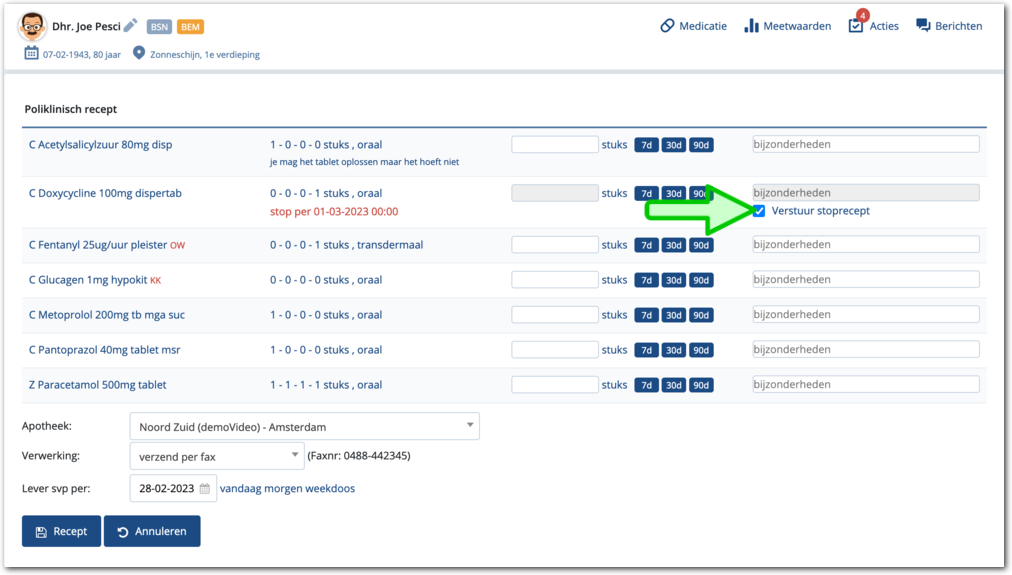Click the pencil icon next to Joe Pesci
This screenshot has height=575, width=1012.
[x=130, y=25]
